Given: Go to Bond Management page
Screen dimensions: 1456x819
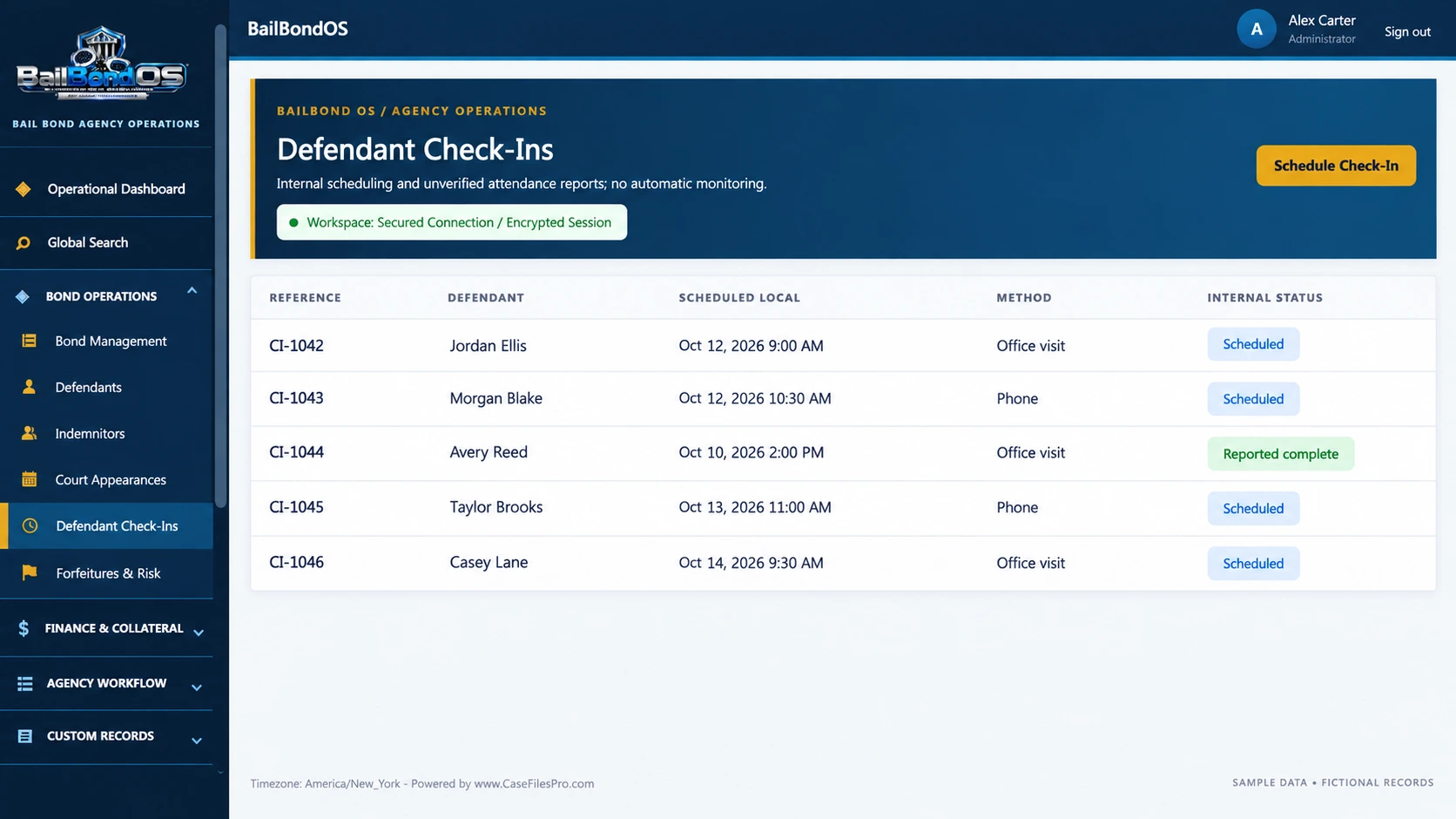Looking at the screenshot, I should click(106, 341).
